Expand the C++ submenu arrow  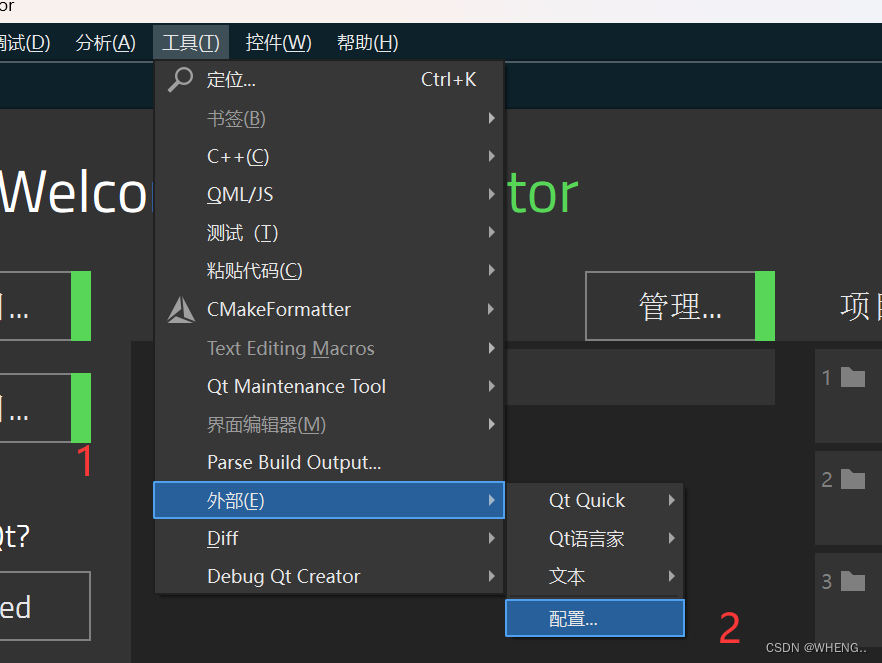pyautogui.click(x=490, y=156)
